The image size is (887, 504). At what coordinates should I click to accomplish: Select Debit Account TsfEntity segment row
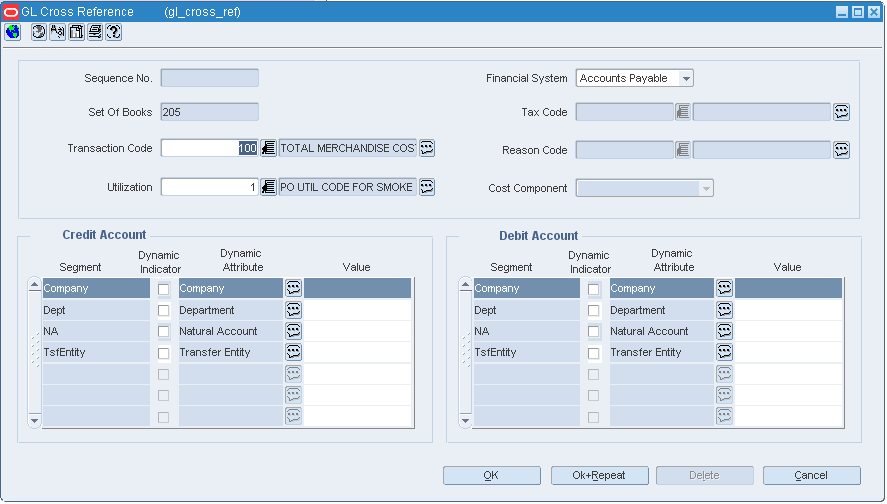coord(527,352)
